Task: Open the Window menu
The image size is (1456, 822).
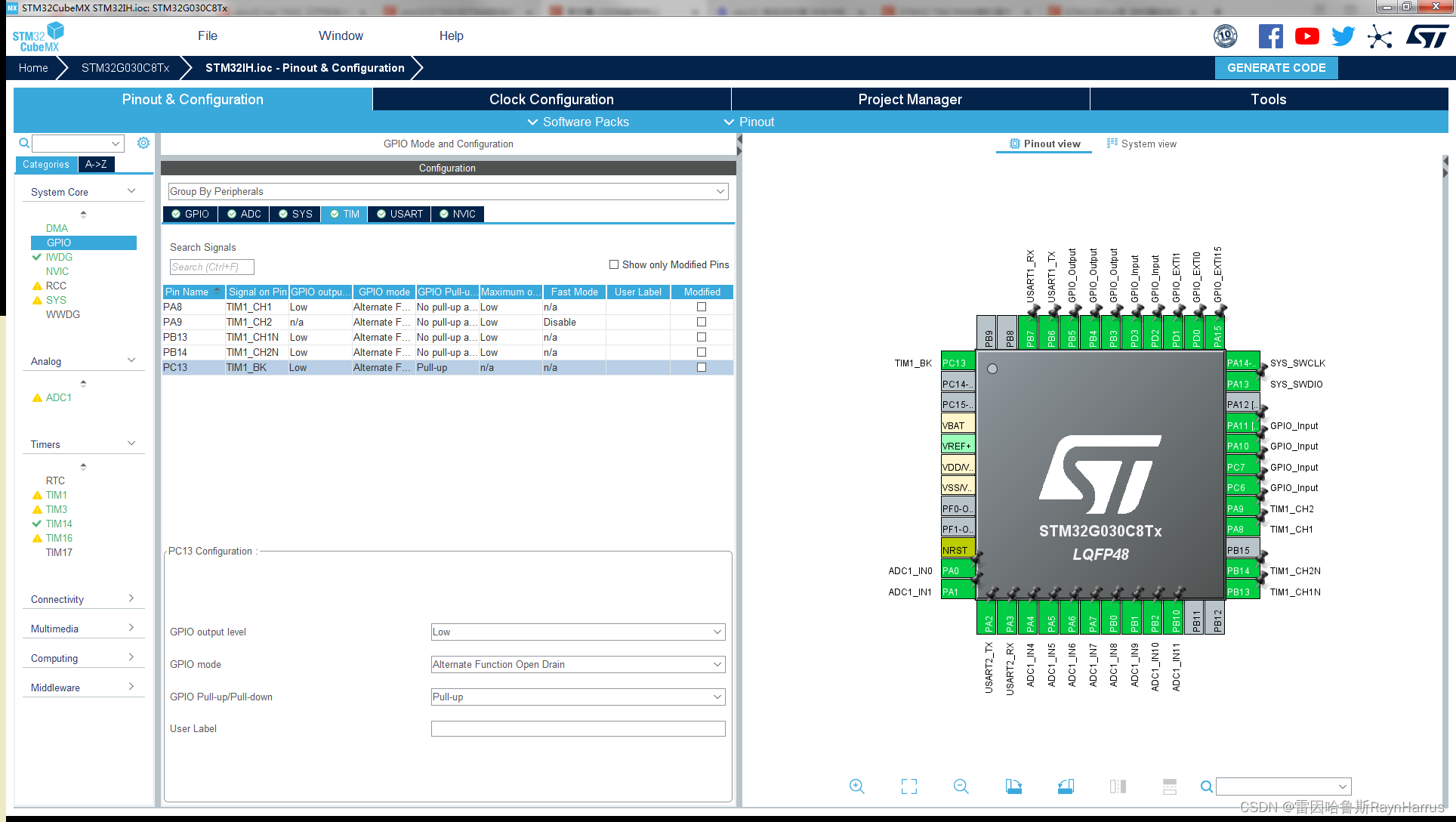Action: coord(341,36)
